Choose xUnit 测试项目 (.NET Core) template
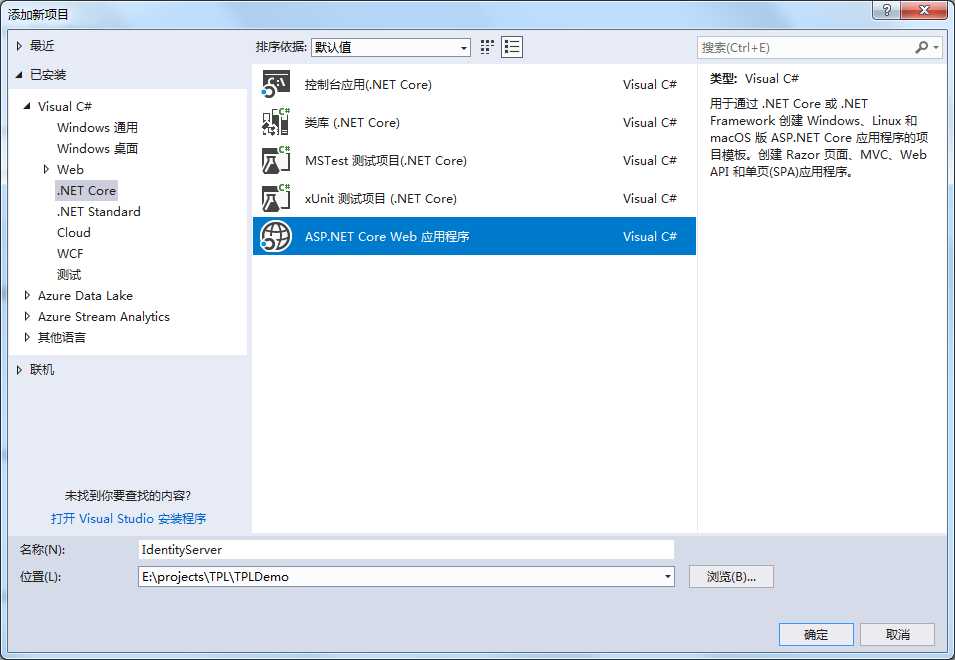The height and width of the screenshot is (660, 955). pyautogui.click(x=474, y=198)
